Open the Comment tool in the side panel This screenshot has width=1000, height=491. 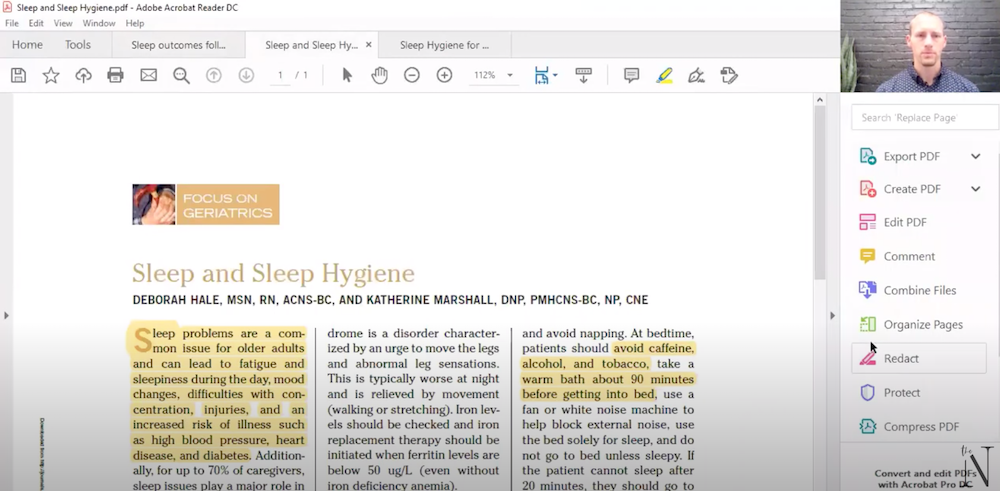[x=909, y=256]
